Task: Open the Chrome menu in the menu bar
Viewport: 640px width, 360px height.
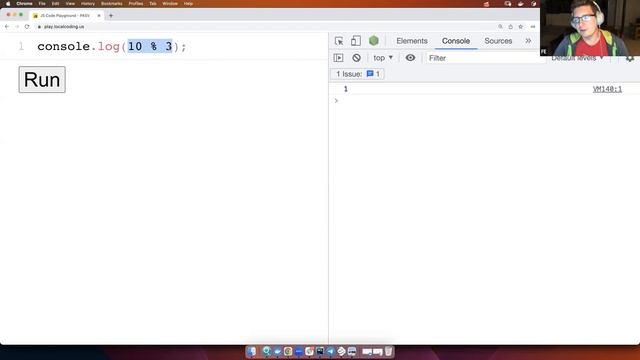Action: click(24, 3)
